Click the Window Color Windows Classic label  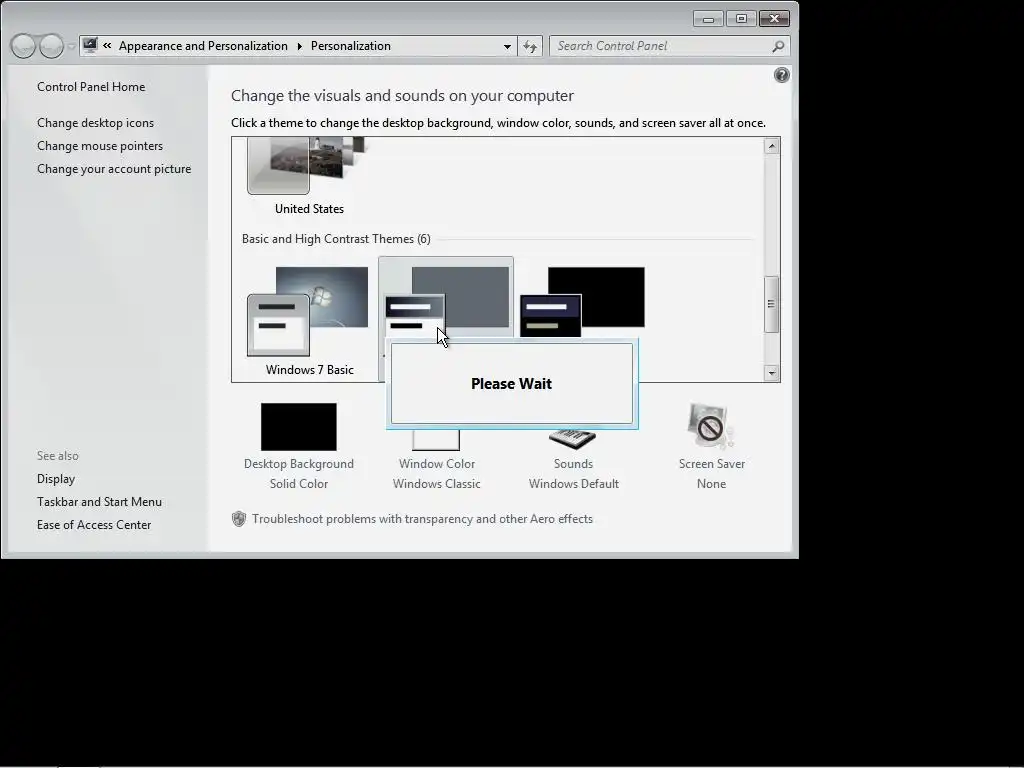[437, 473]
